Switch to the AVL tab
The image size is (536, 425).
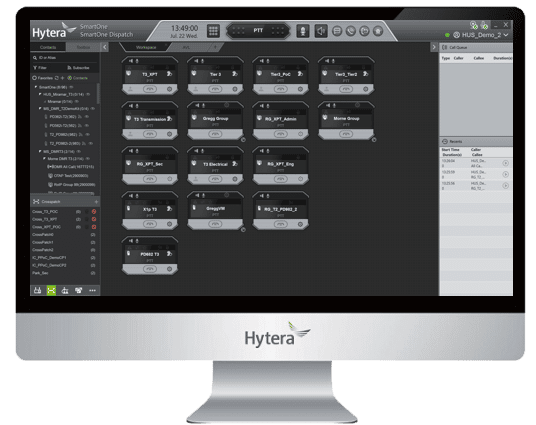coord(186,47)
